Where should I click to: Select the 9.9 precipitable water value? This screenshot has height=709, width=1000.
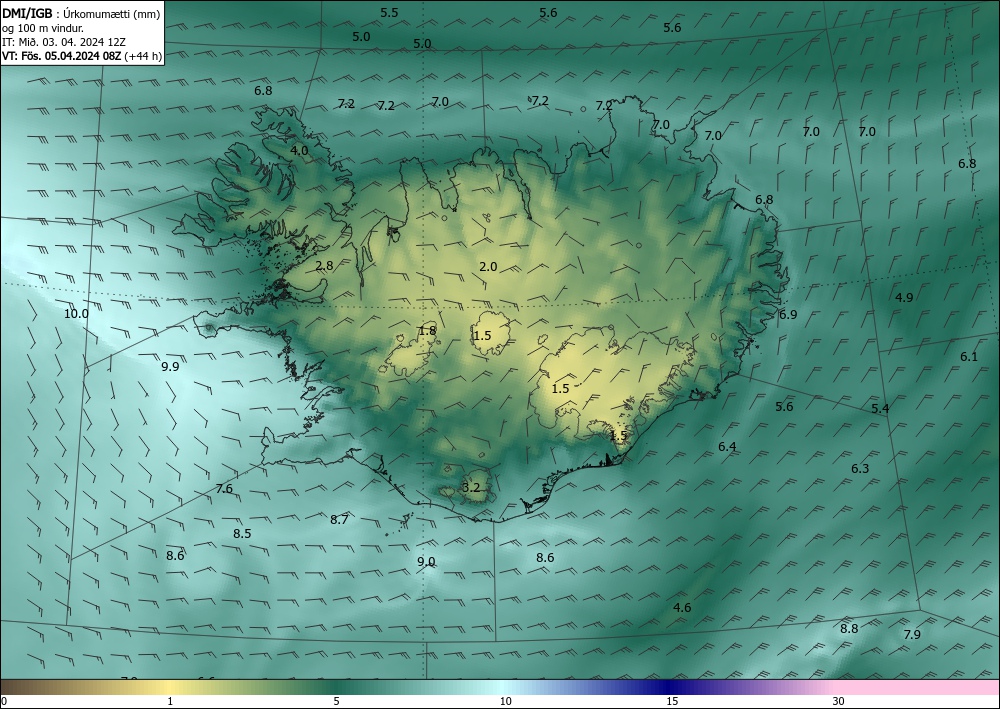tap(170, 367)
